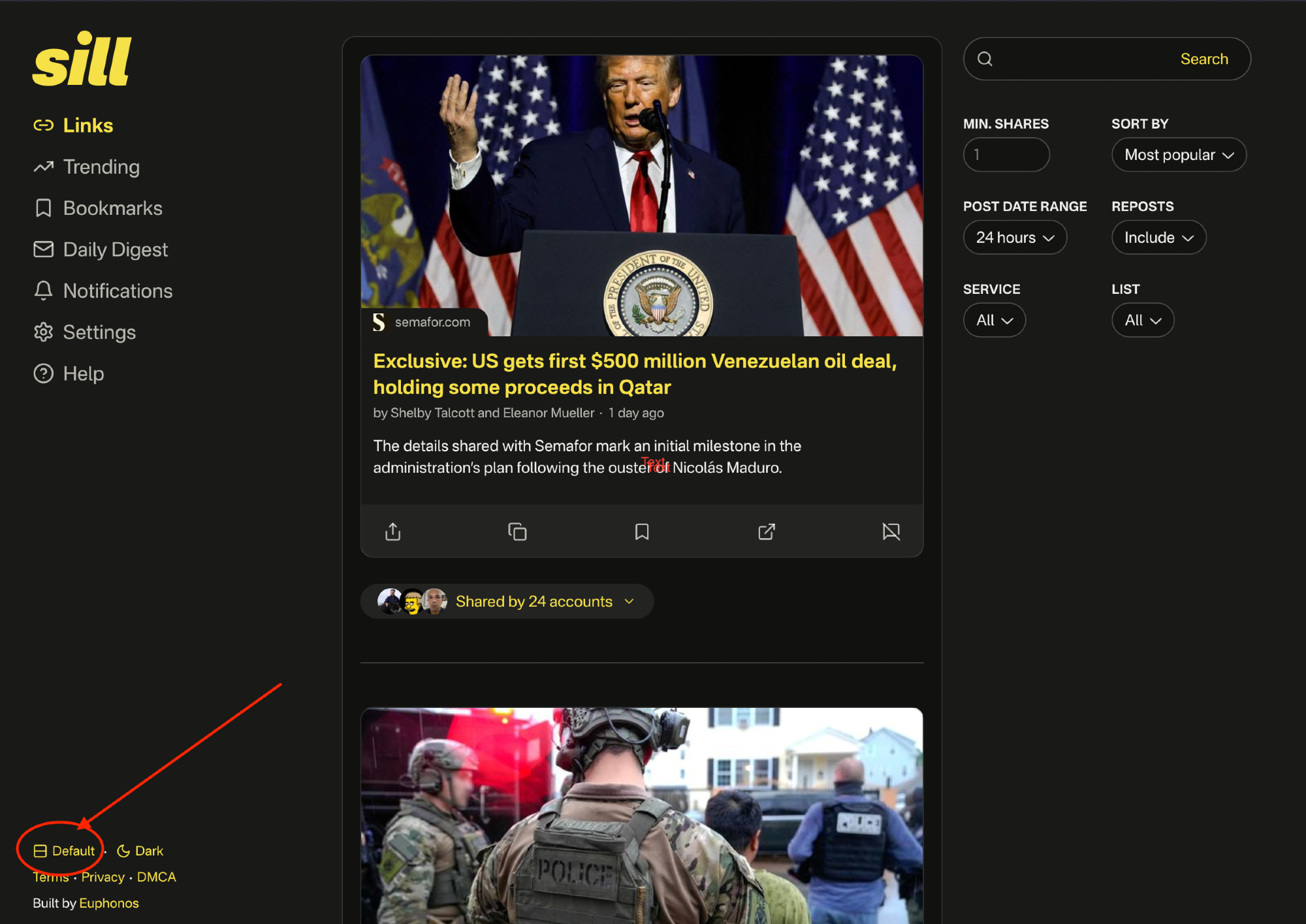
Task: Bookmark the Venezuelan oil deal article
Action: pos(642,532)
